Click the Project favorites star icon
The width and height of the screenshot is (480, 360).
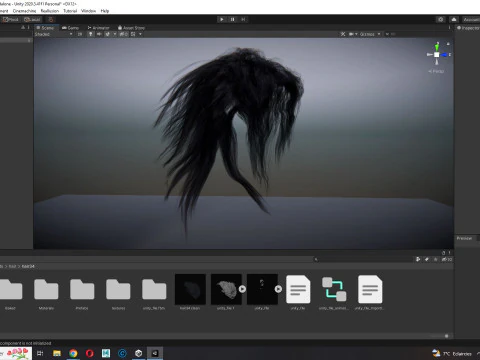(x=435, y=259)
